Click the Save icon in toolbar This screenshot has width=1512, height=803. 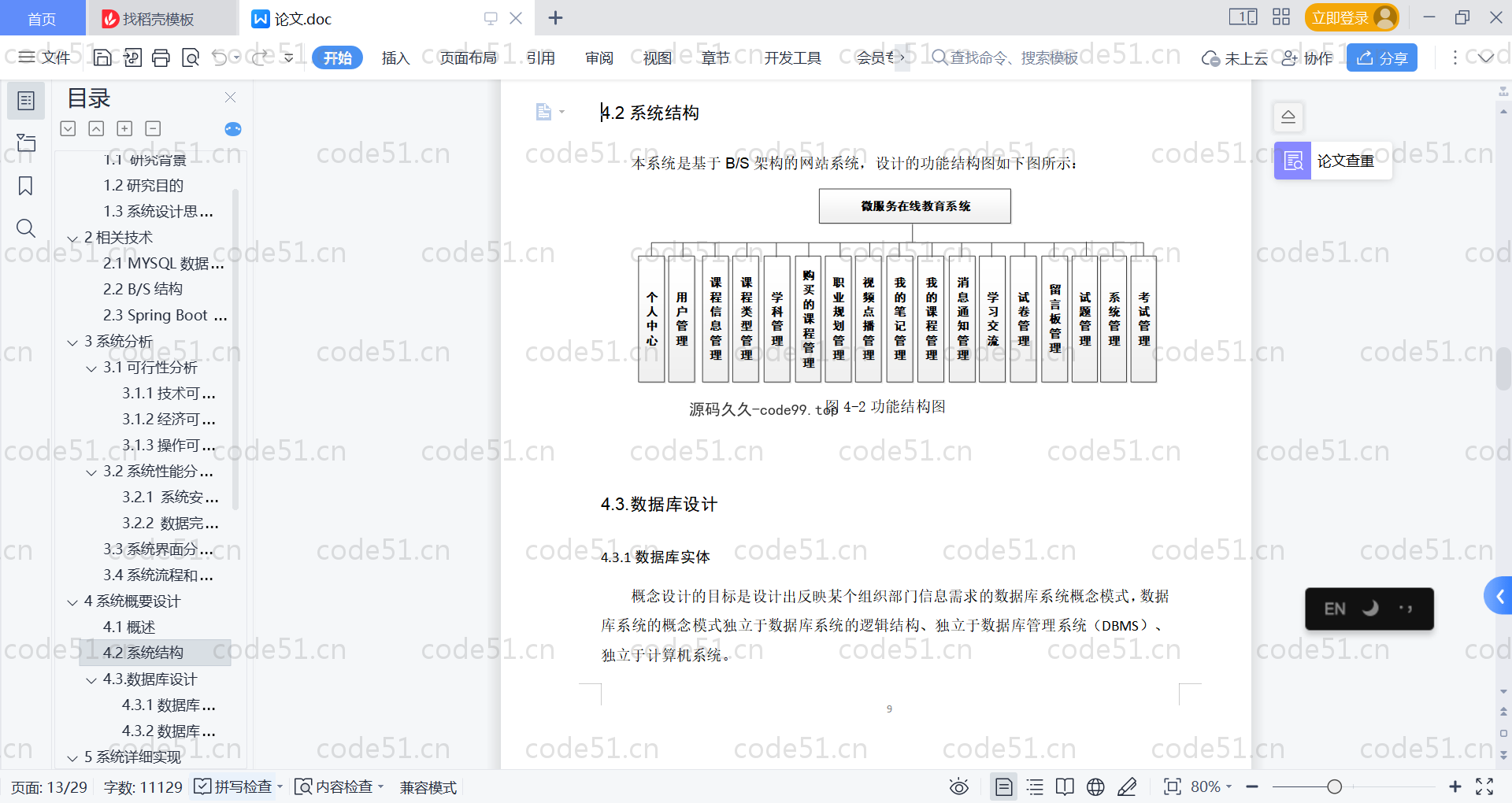(x=102, y=57)
